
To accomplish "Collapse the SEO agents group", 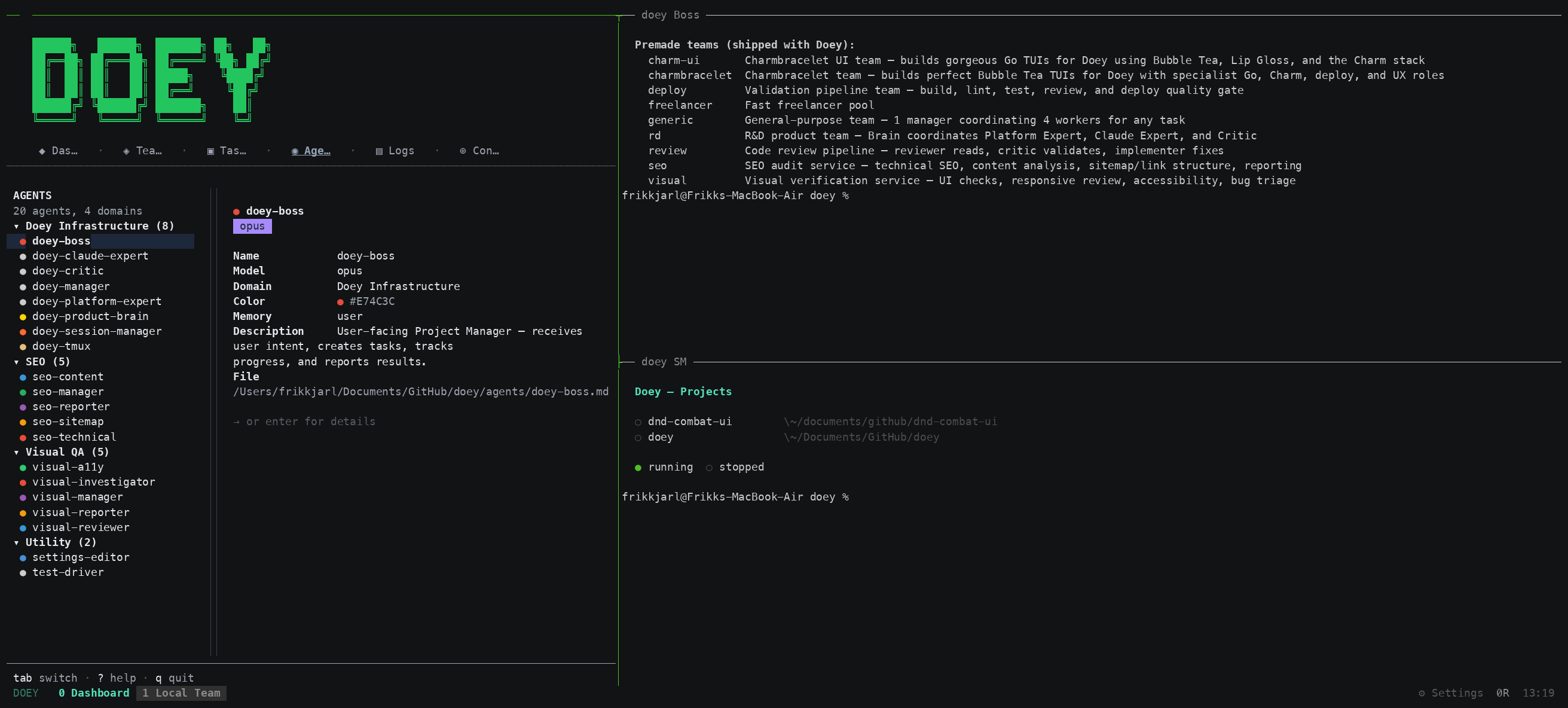I will 42,362.
